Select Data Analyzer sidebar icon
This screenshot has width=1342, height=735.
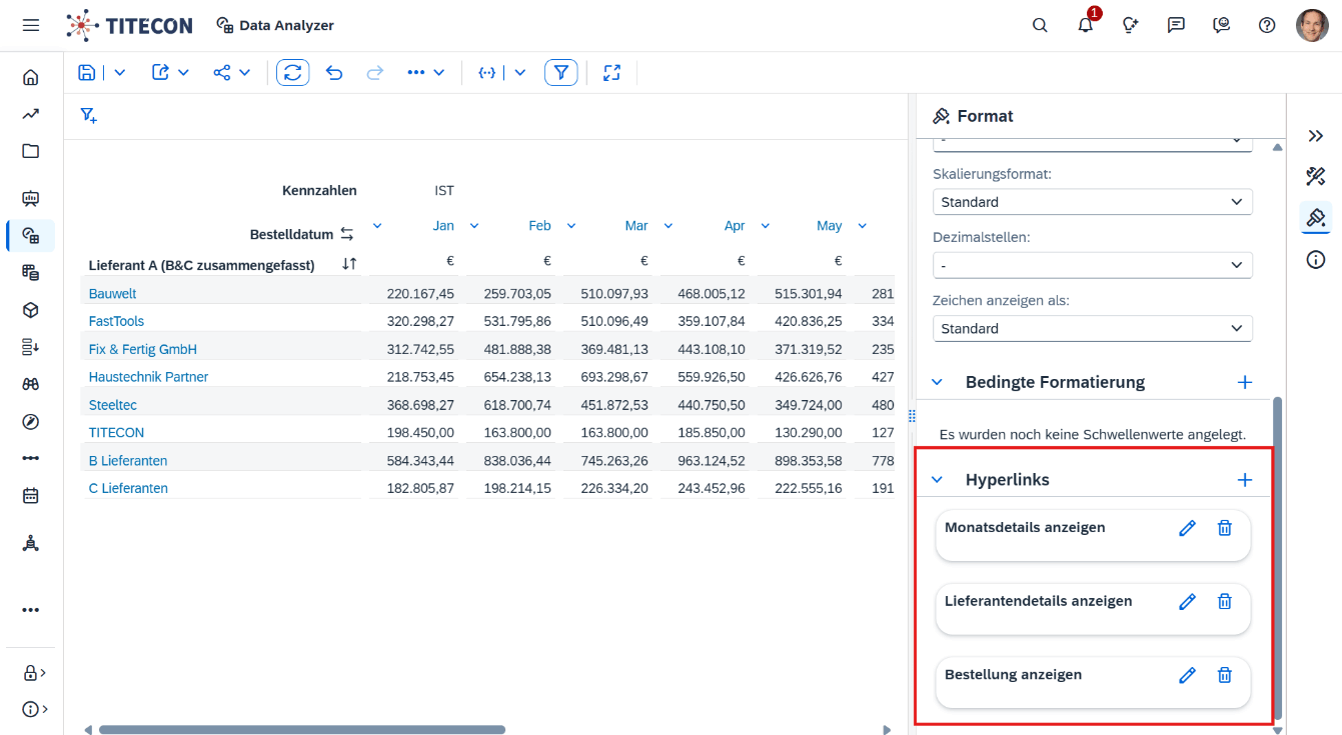coord(31,236)
